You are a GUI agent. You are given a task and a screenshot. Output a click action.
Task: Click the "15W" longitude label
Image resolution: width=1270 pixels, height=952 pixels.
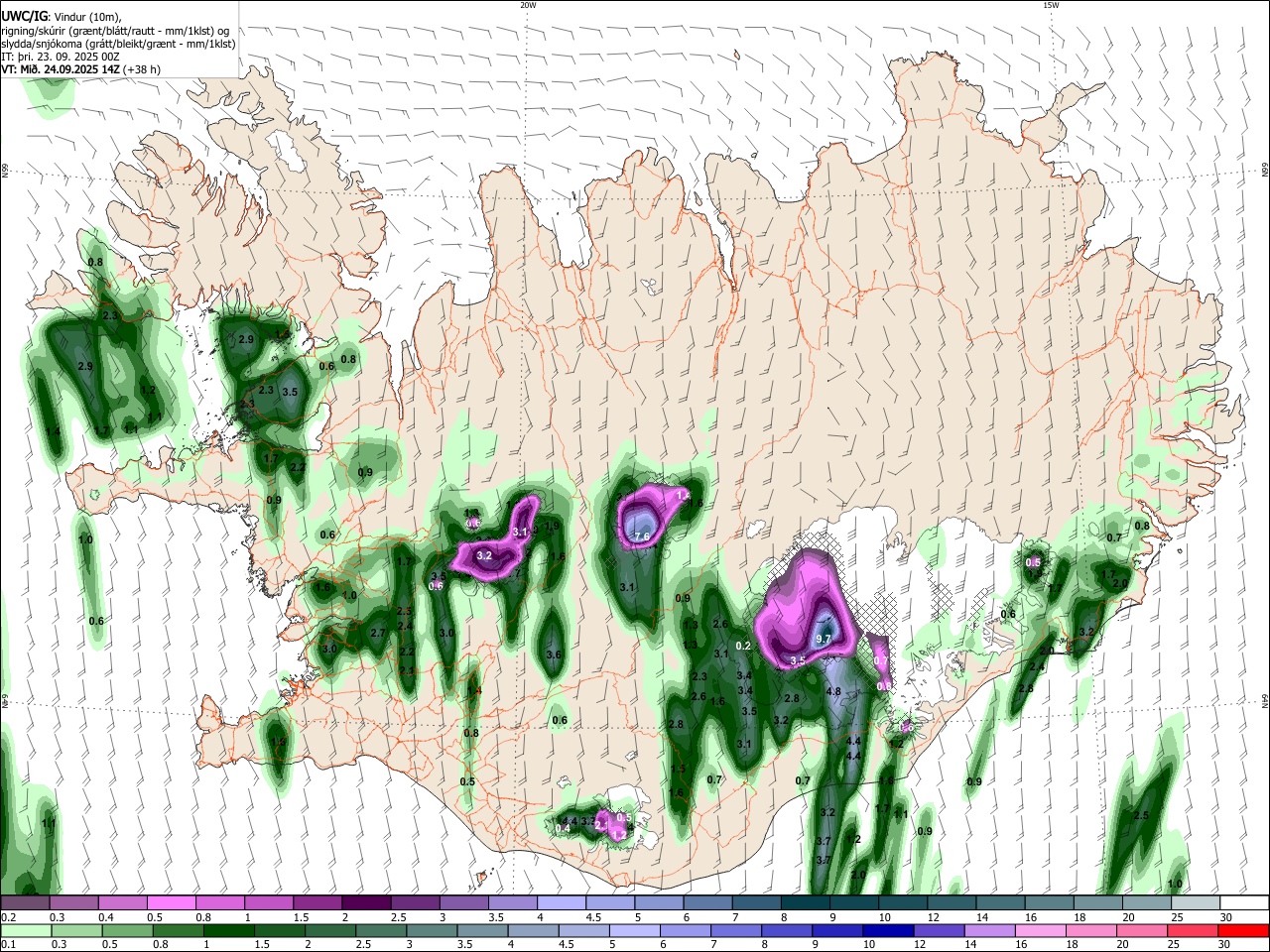(x=1051, y=5)
